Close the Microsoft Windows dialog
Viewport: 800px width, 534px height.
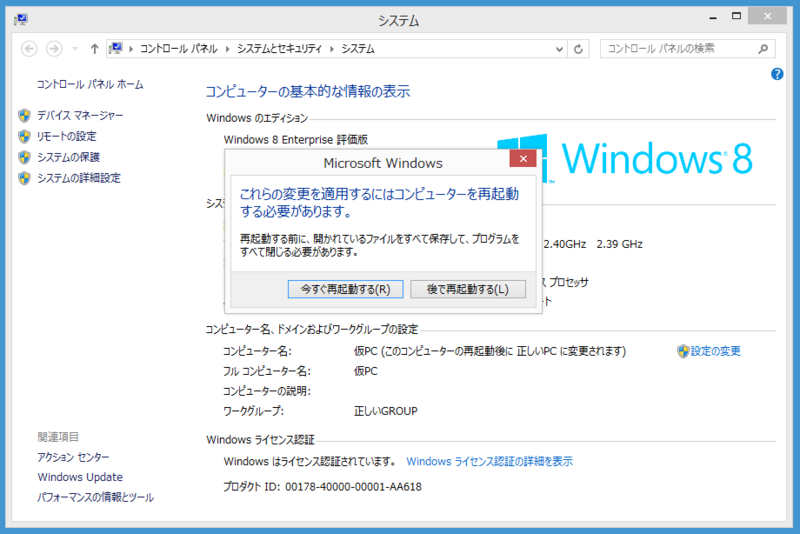523,159
